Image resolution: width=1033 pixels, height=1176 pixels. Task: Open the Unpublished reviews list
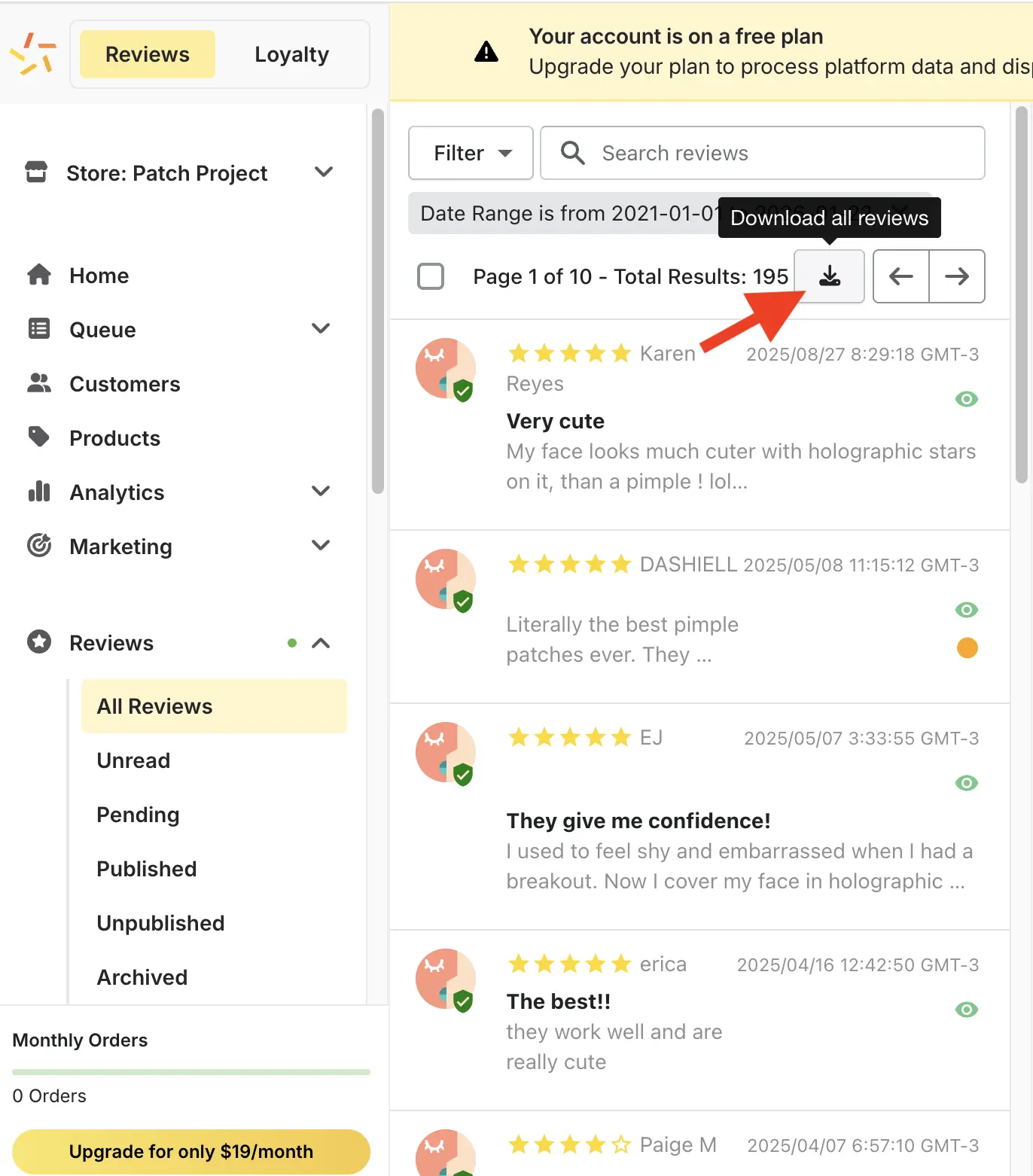160,923
